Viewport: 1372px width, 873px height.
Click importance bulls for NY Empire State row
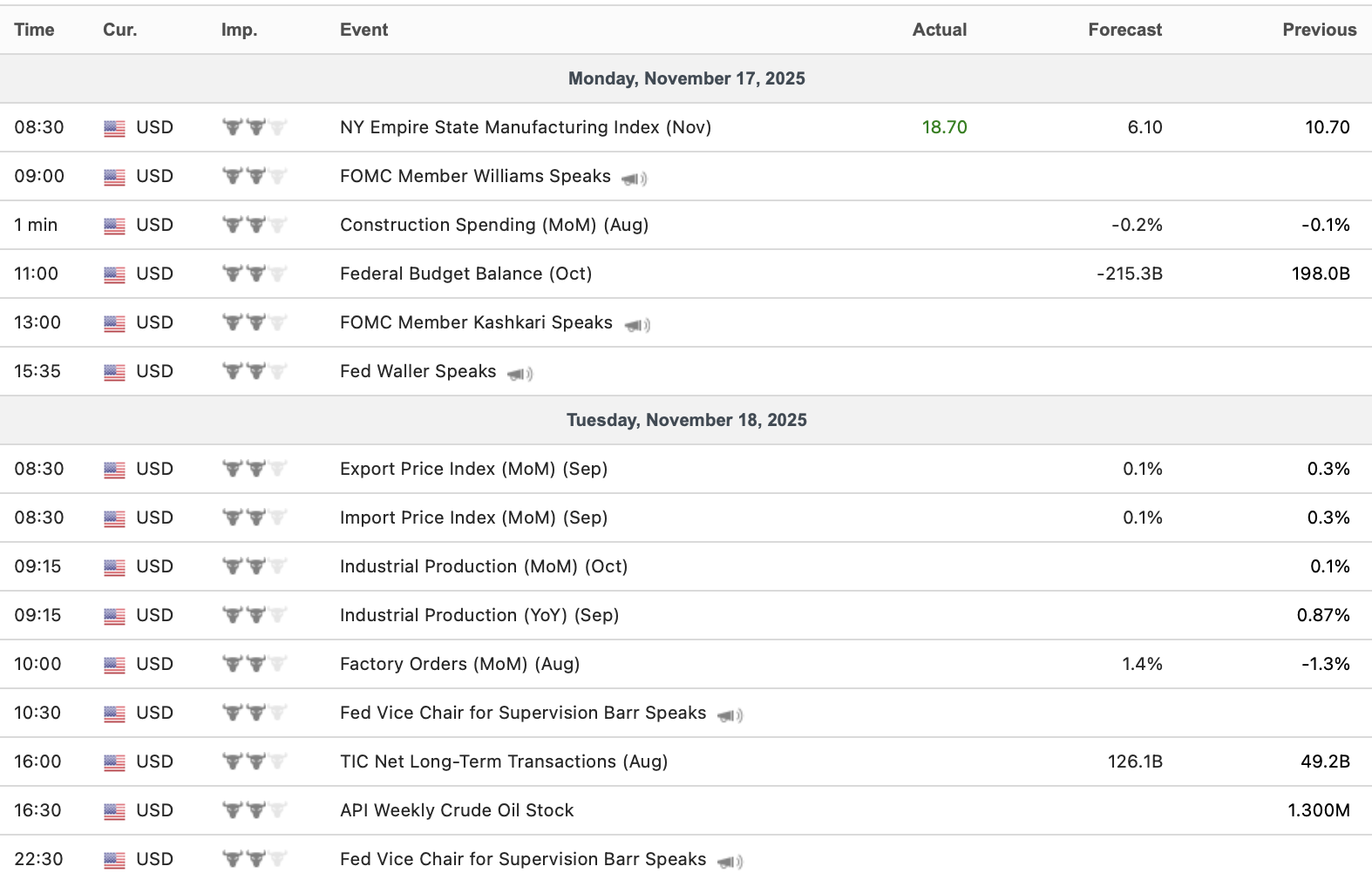[x=255, y=127]
